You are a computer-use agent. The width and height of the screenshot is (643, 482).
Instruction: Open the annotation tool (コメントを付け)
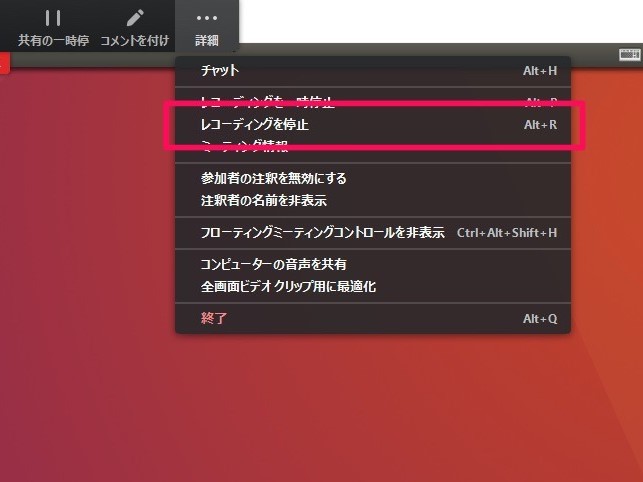click(135, 27)
